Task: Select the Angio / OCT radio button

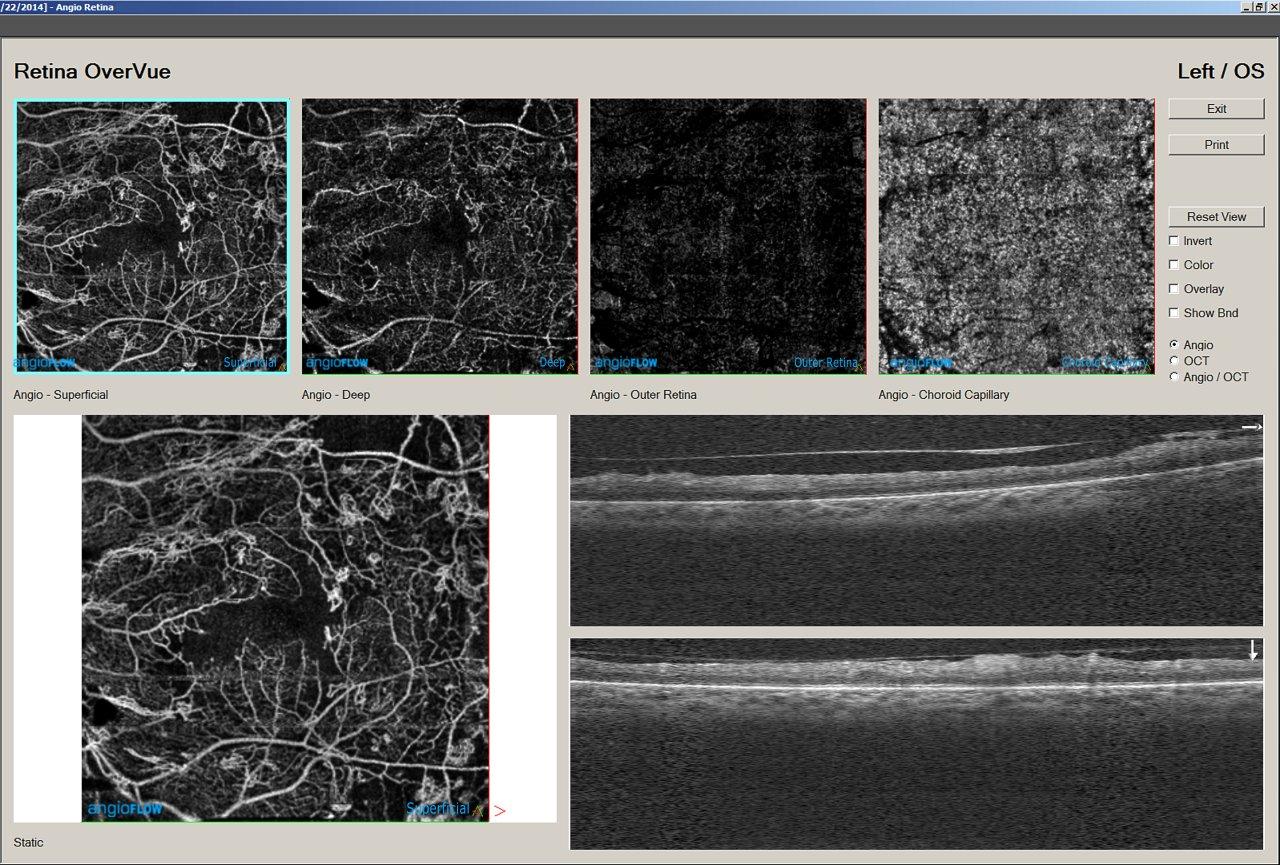Action: point(1174,377)
